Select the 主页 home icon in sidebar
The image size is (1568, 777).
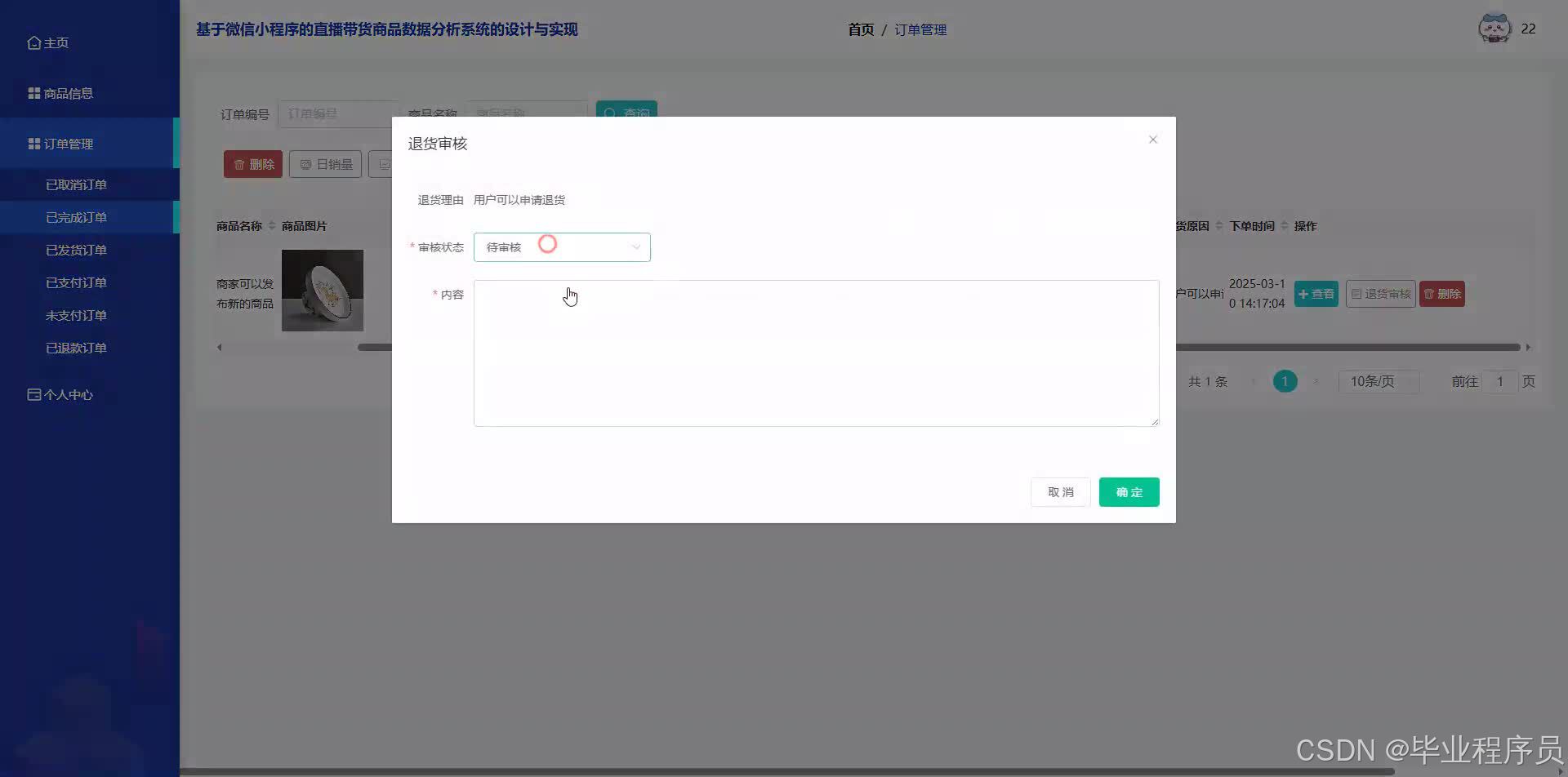pos(34,42)
